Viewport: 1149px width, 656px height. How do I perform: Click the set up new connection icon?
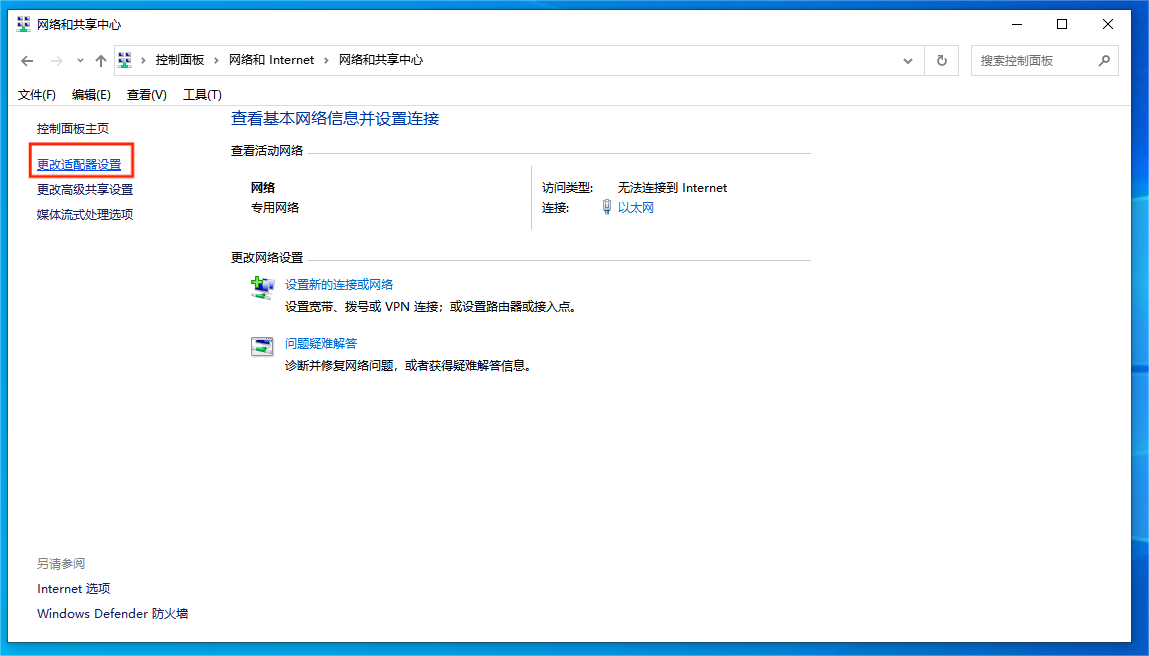coord(262,288)
